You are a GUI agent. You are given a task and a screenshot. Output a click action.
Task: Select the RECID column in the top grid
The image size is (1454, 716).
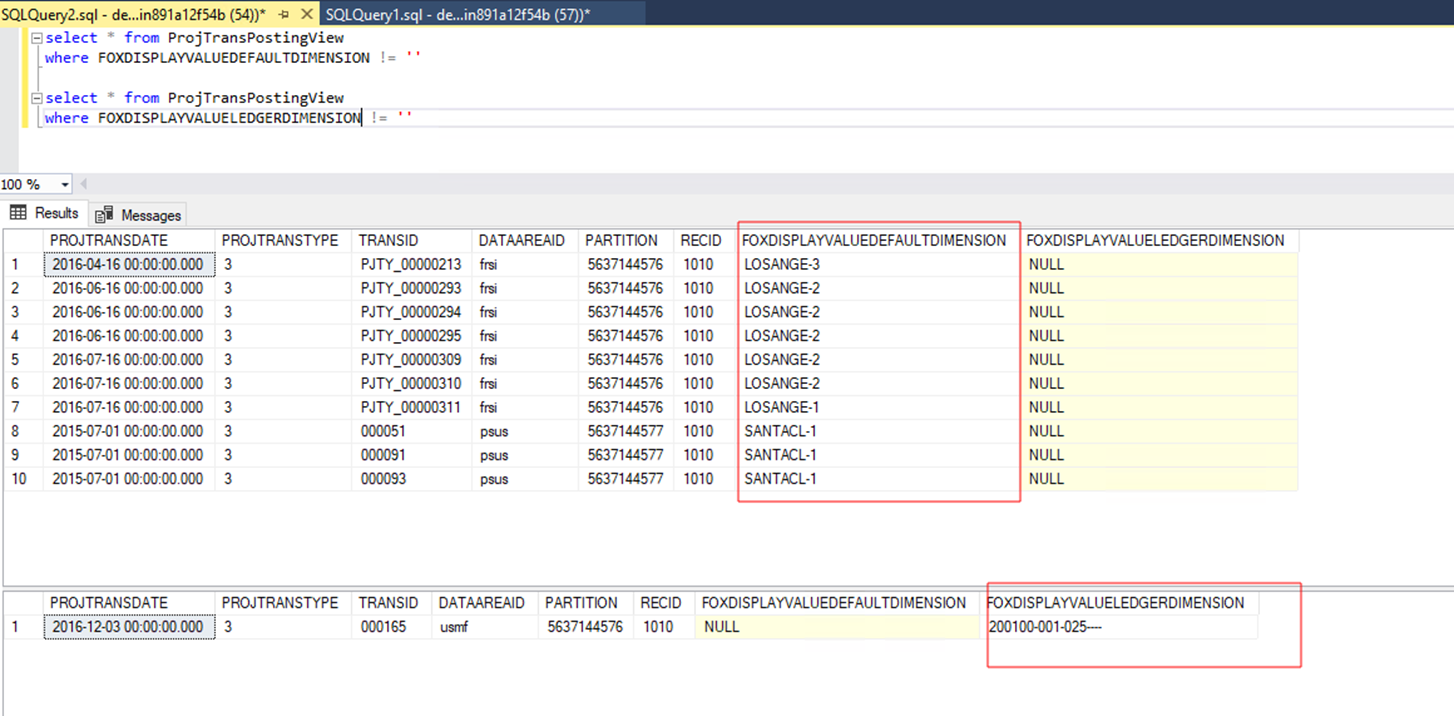tap(701, 240)
